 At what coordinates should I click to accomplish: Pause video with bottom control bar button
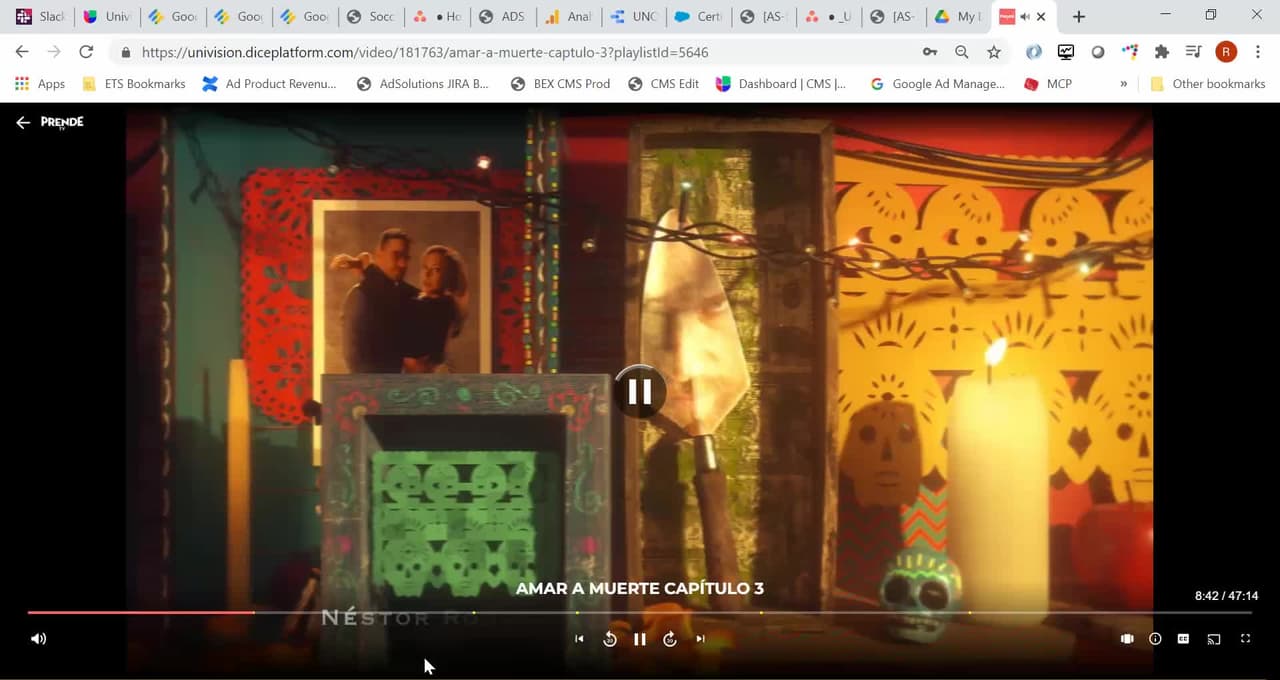coord(640,639)
